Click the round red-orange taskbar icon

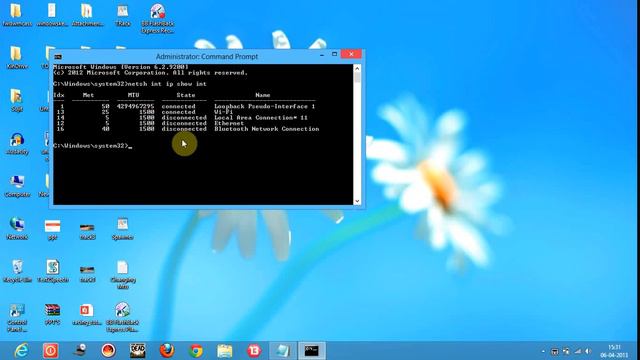108,351
